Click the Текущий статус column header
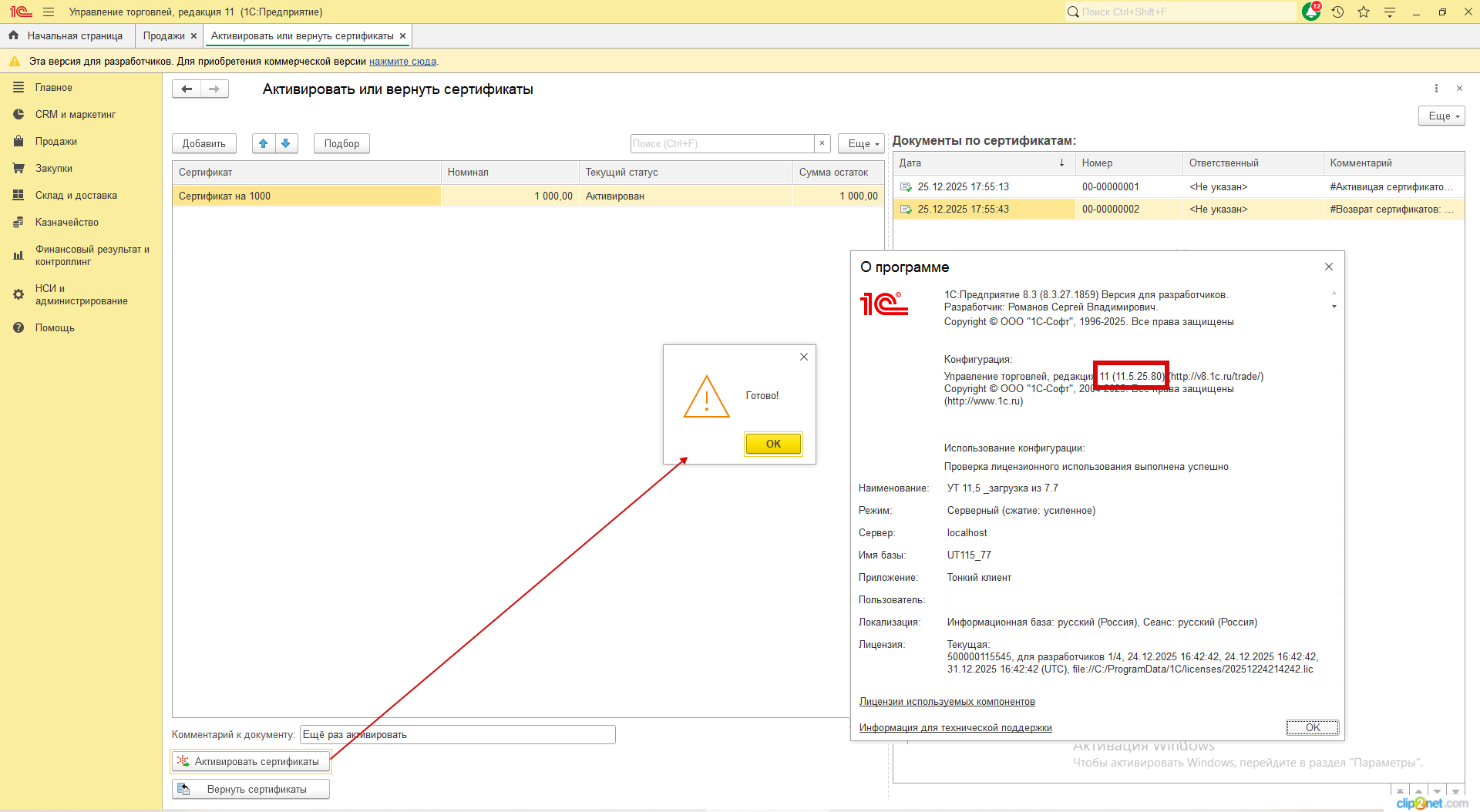This screenshot has width=1480, height=812. 686,173
